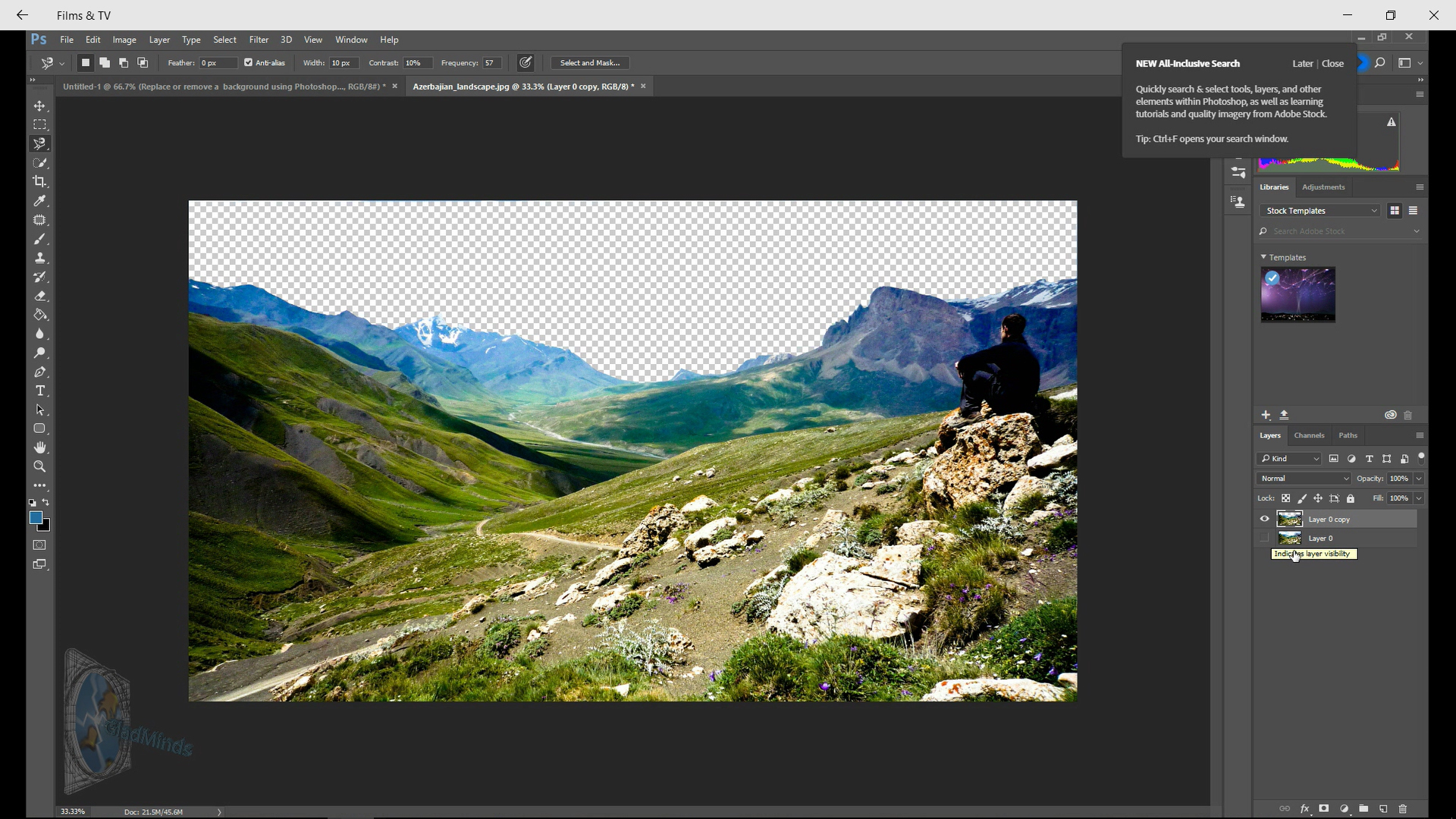Toggle the Anti-alias checkbox
Screen dimensions: 1456x819
tap(248, 63)
